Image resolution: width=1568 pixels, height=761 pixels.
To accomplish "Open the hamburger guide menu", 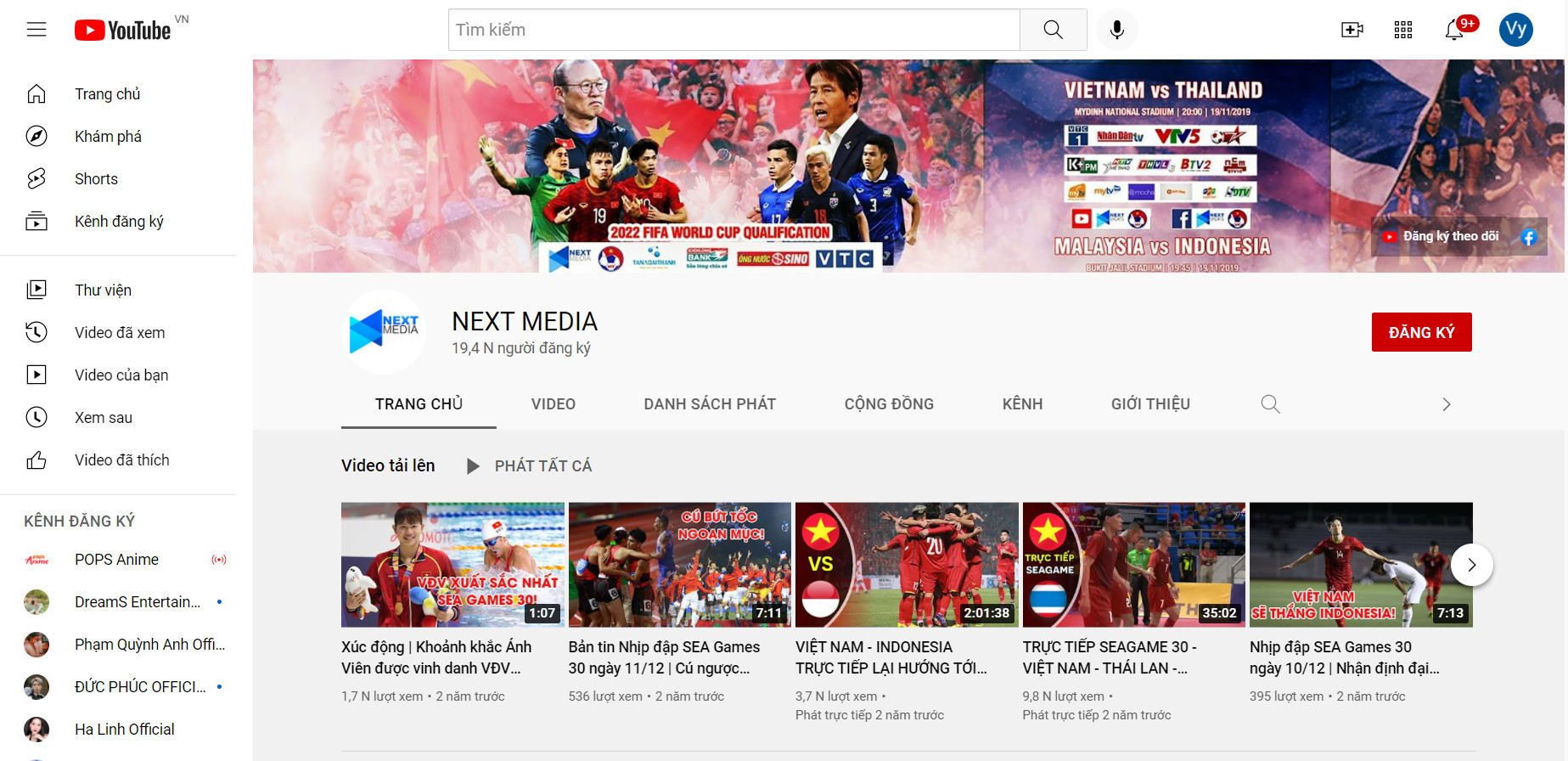I will tap(37, 30).
